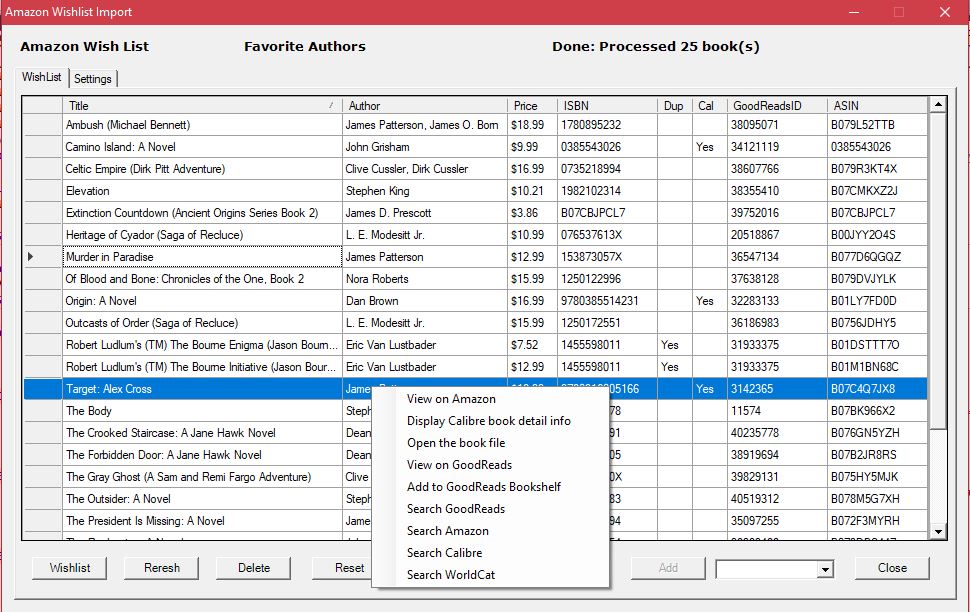Select Heritage of Cyador title cell
This screenshot has width=970, height=612.
202,235
